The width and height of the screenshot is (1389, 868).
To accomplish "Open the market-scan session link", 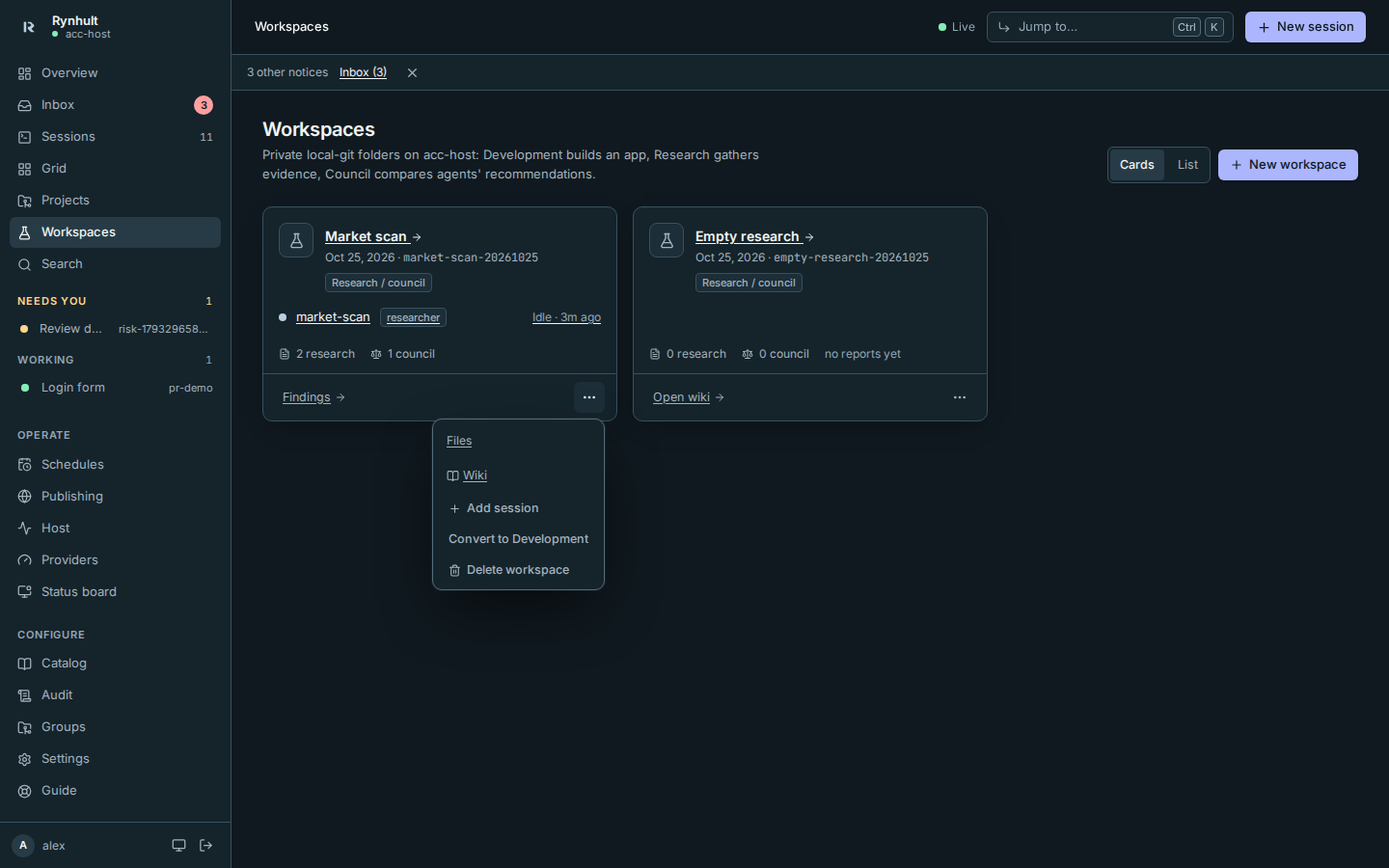I will tap(333, 317).
